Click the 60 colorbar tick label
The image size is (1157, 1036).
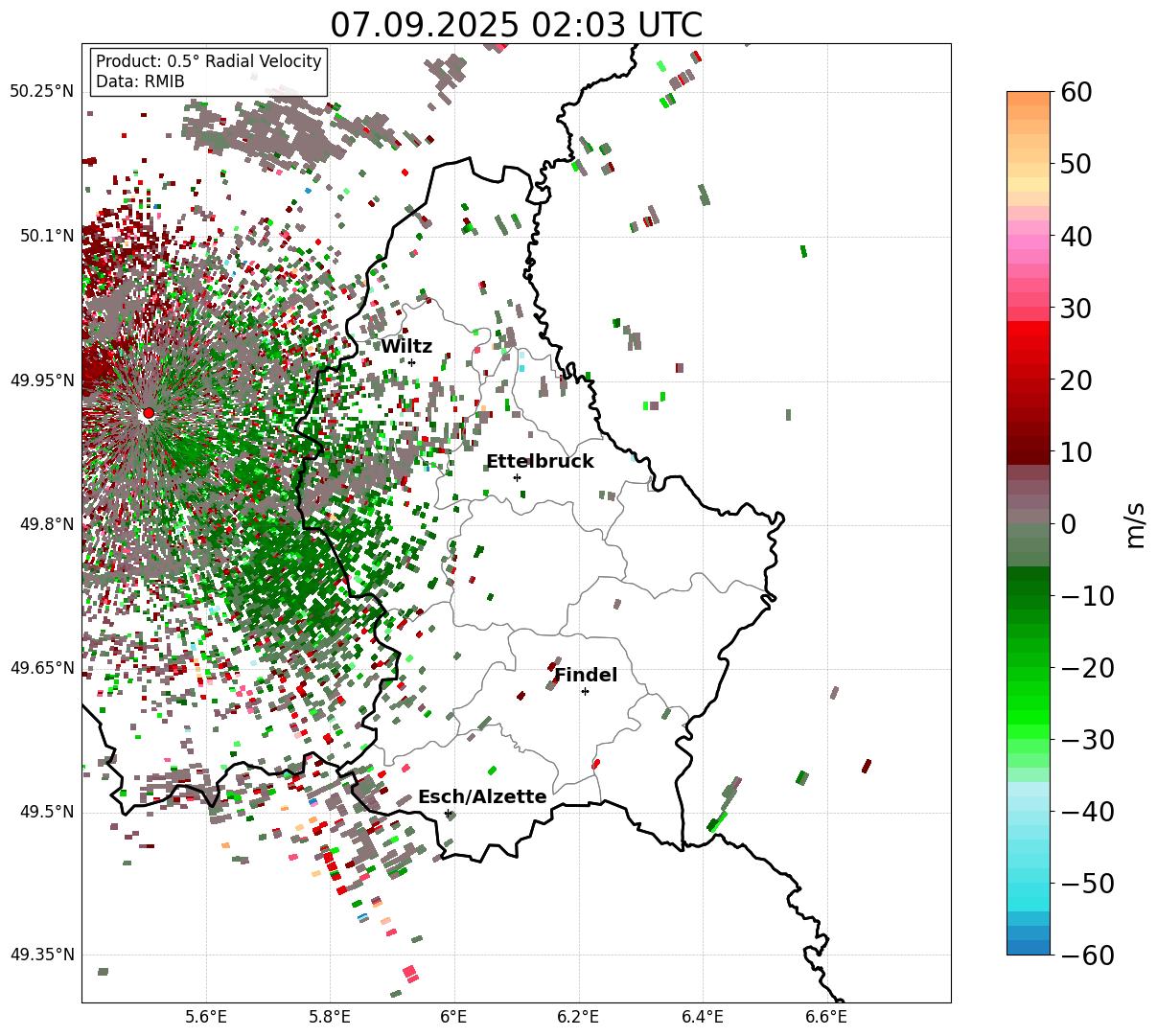click(x=1078, y=92)
